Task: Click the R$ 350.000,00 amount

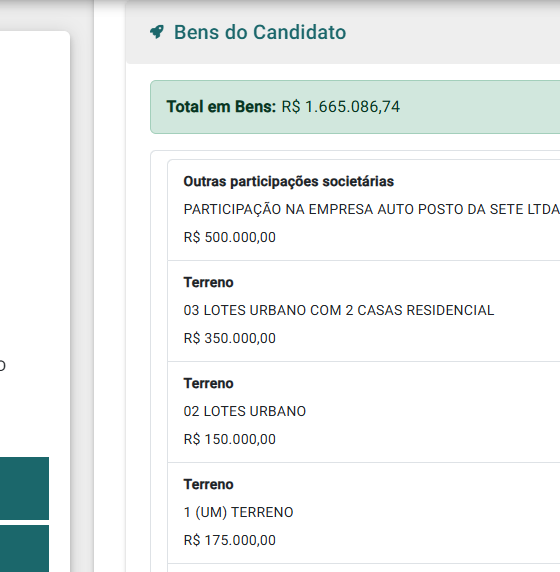Action: click(x=229, y=338)
